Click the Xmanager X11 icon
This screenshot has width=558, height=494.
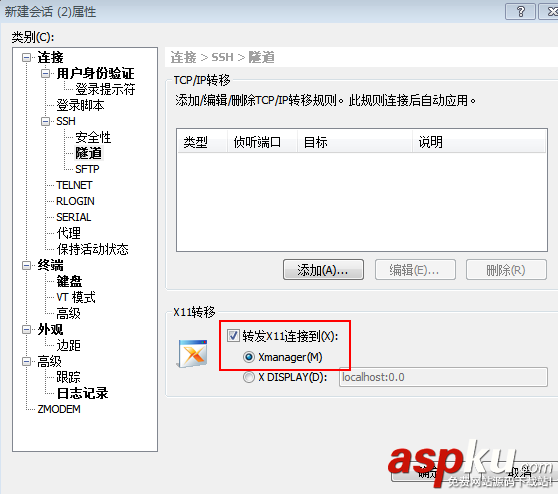pos(193,354)
